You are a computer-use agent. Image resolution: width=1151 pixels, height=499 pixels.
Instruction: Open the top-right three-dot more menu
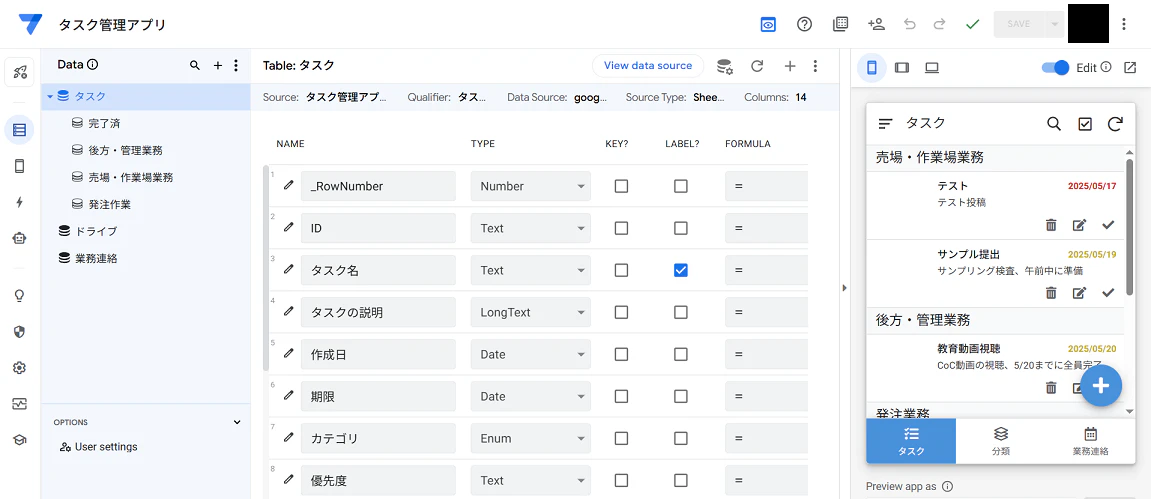click(1124, 24)
